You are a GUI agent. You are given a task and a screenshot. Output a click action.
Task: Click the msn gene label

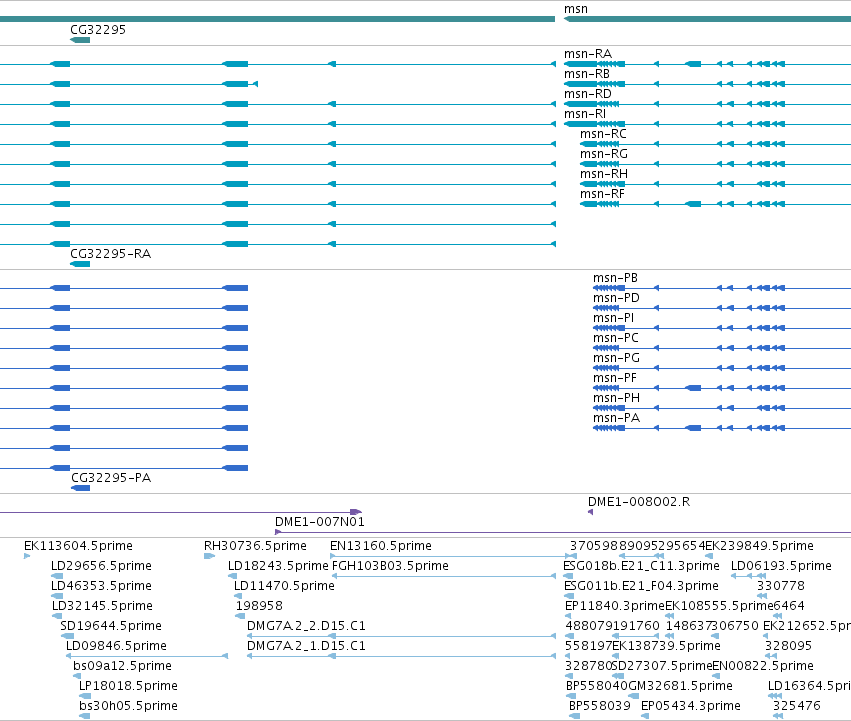point(575,9)
